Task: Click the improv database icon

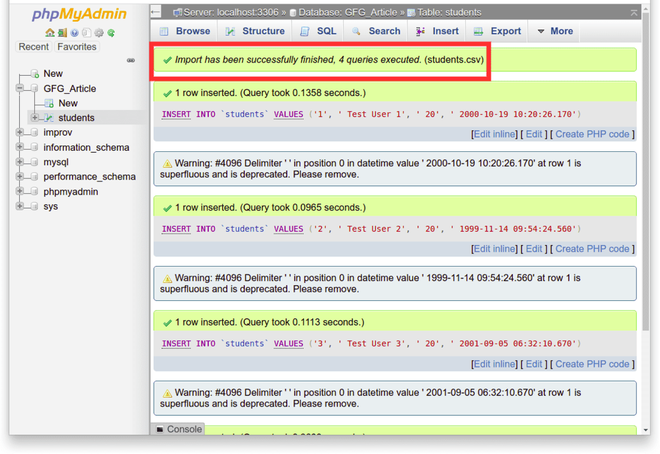Action: [35, 133]
